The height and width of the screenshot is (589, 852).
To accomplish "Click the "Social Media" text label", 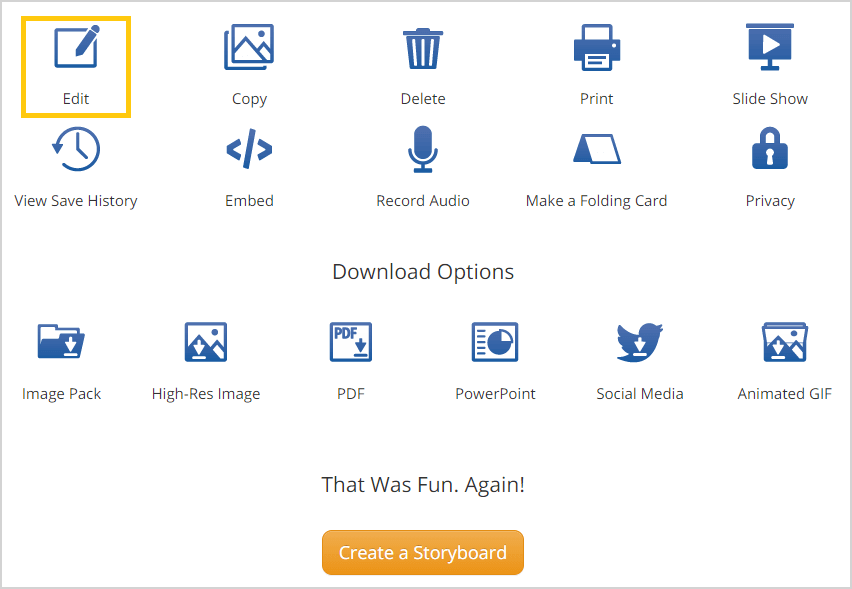I will [x=640, y=393].
